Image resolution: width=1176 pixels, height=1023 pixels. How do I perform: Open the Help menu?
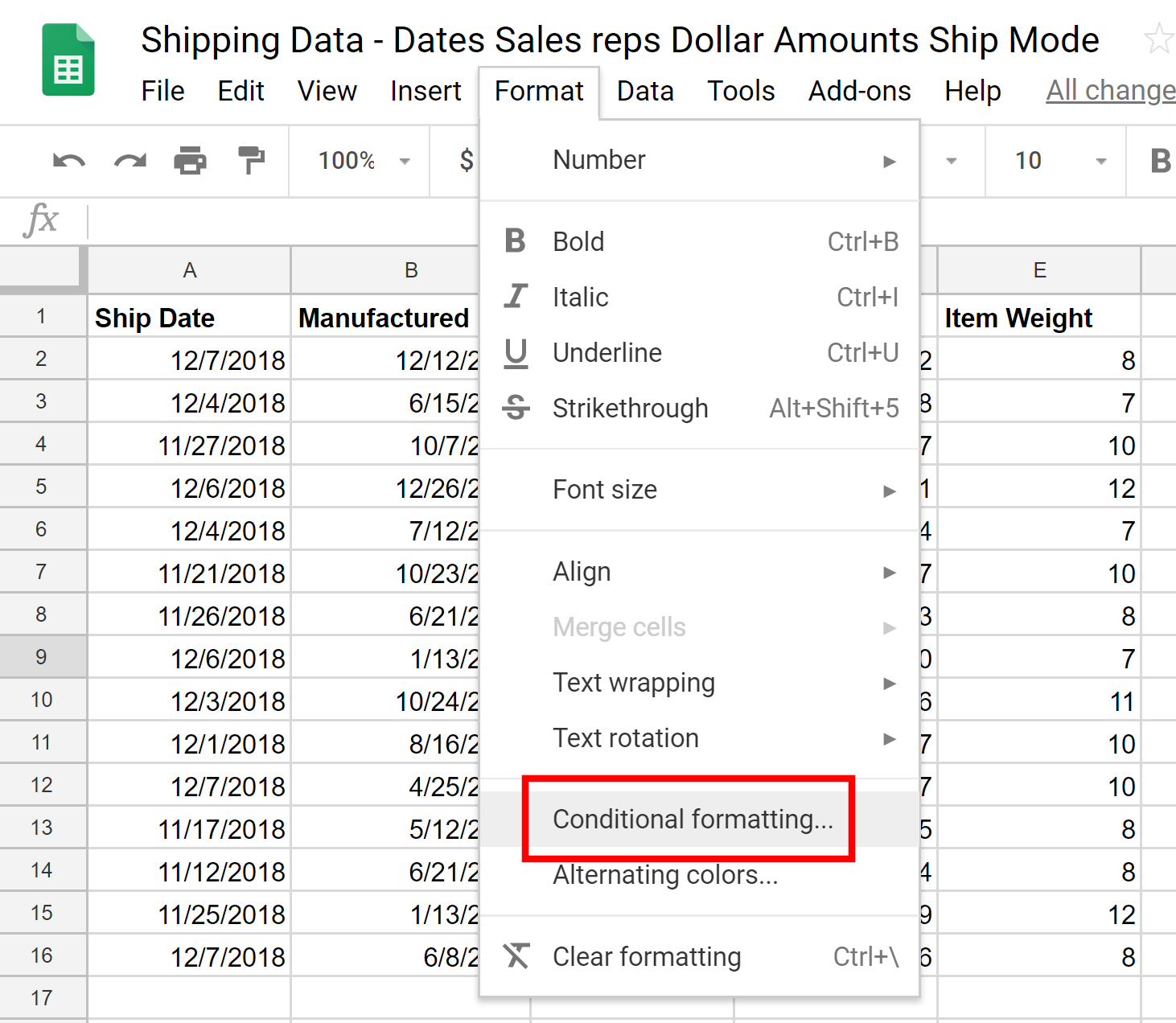point(972,91)
